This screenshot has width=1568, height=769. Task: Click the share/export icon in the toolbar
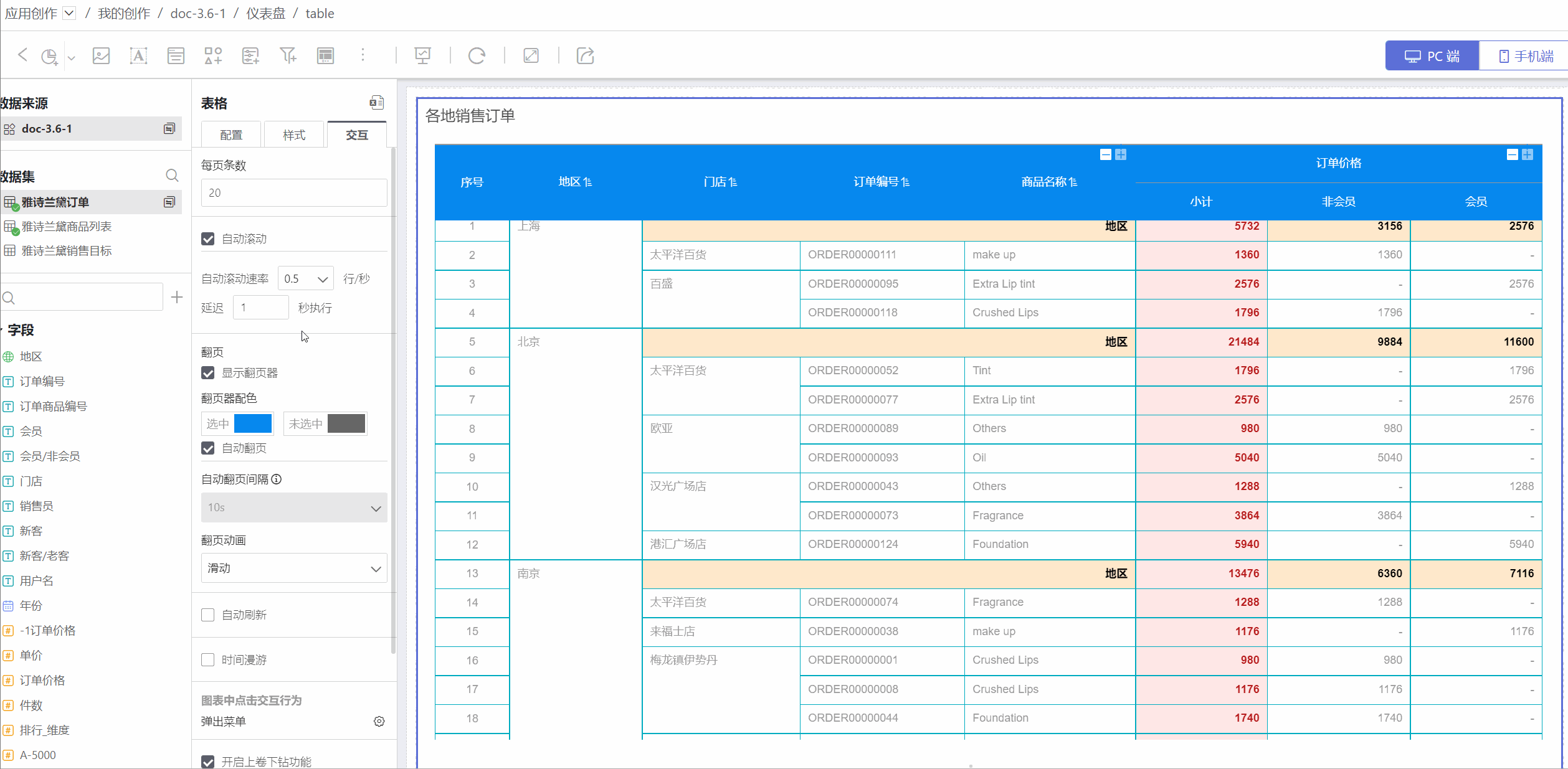[585, 56]
